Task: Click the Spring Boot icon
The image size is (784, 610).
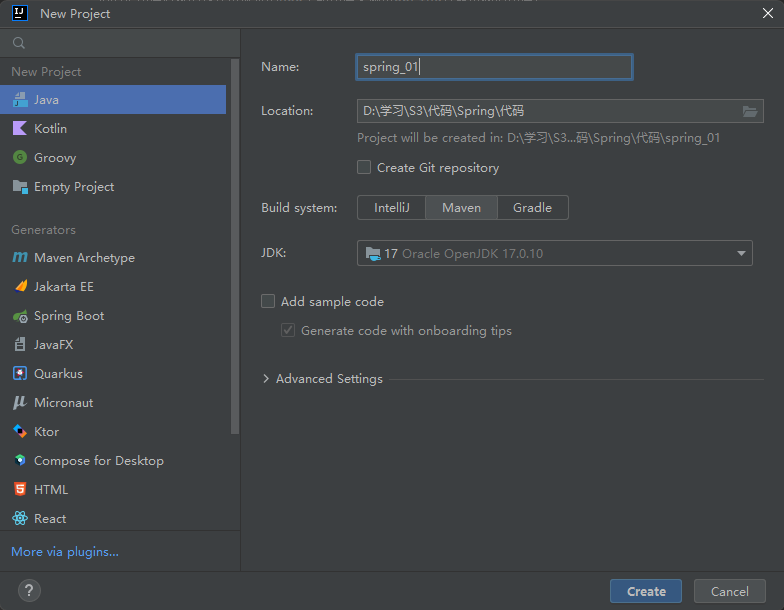Action: (20, 316)
